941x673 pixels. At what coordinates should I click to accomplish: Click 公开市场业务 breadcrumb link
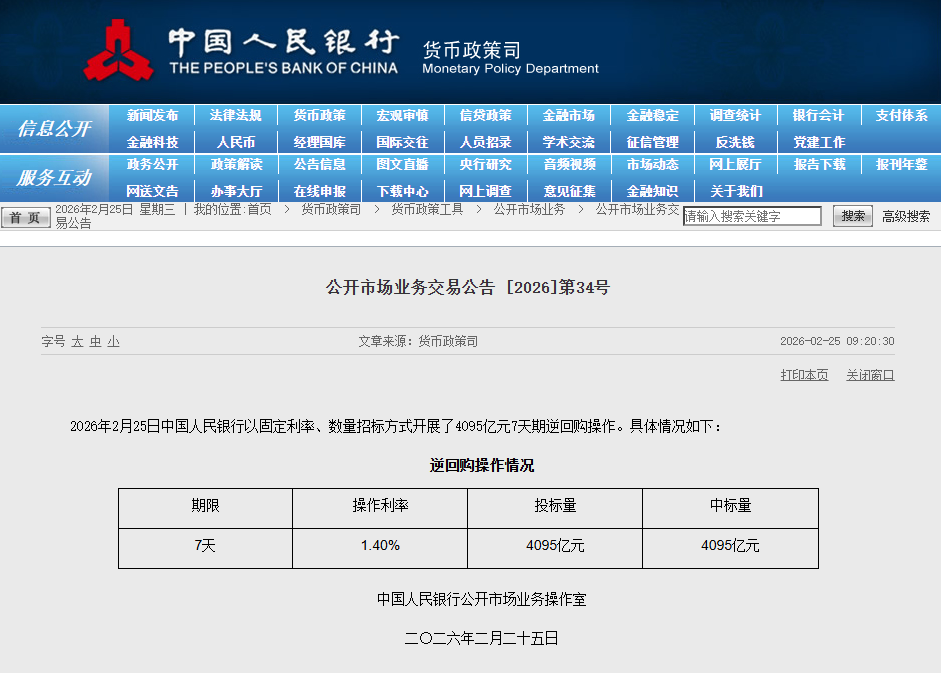tap(529, 210)
